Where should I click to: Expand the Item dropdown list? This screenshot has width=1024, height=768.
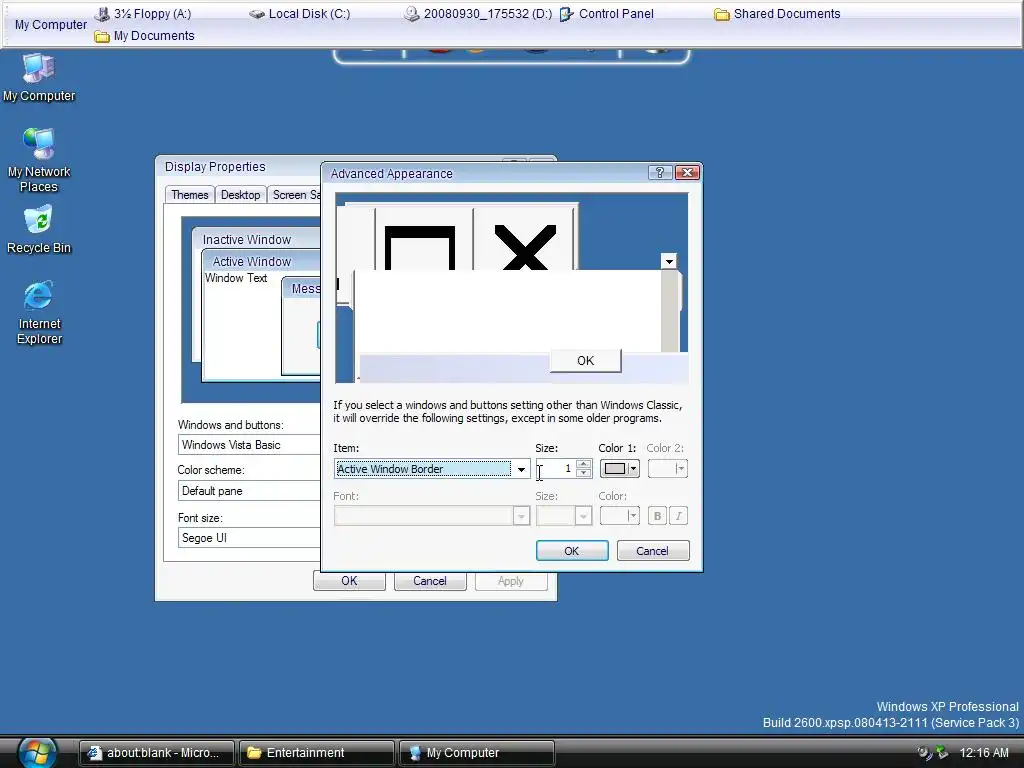coord(521,469)
